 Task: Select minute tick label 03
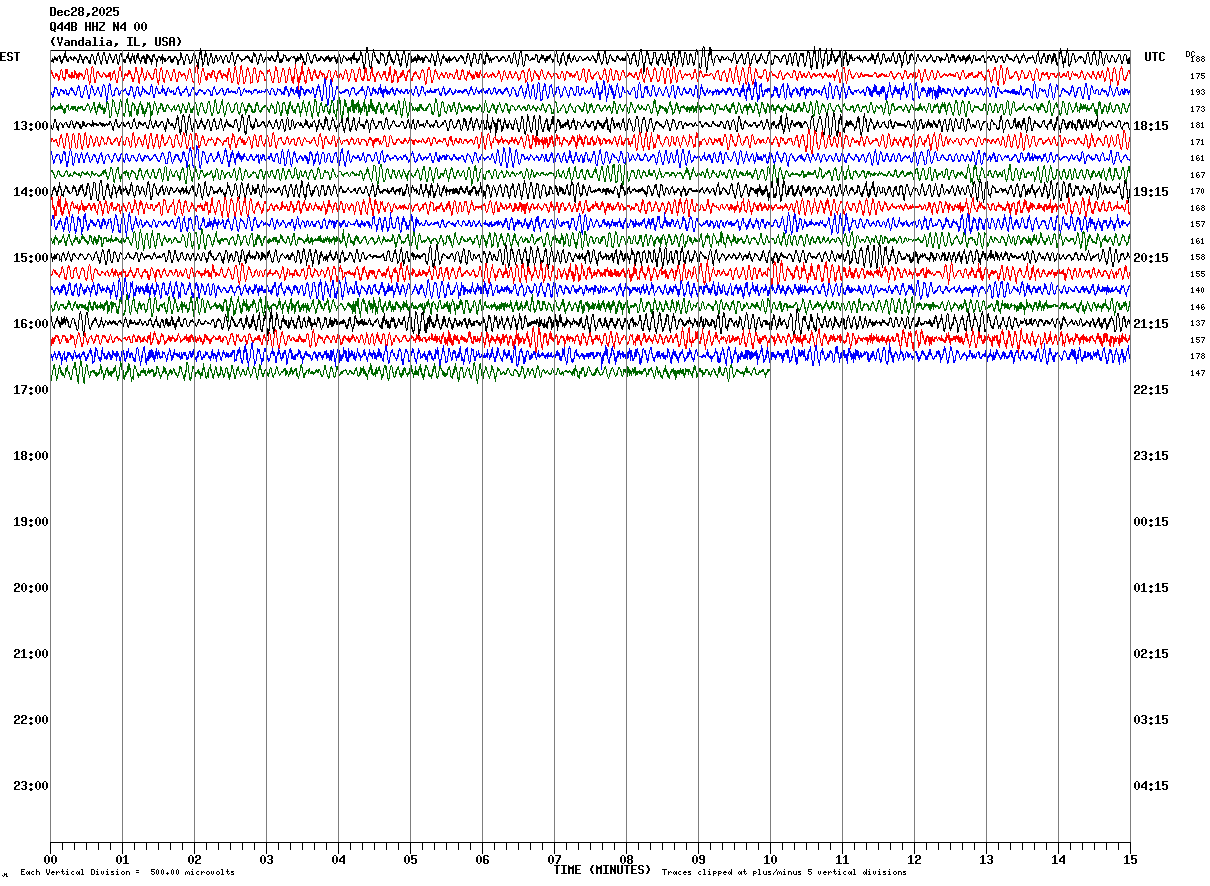click(266, 860)
